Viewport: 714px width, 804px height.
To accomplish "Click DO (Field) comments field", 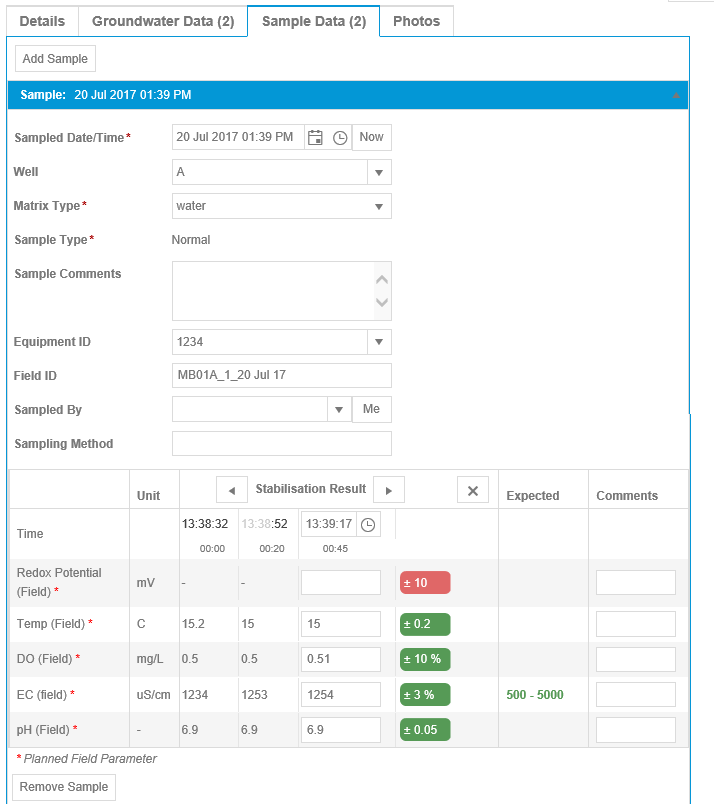I will tap(636, 659).
